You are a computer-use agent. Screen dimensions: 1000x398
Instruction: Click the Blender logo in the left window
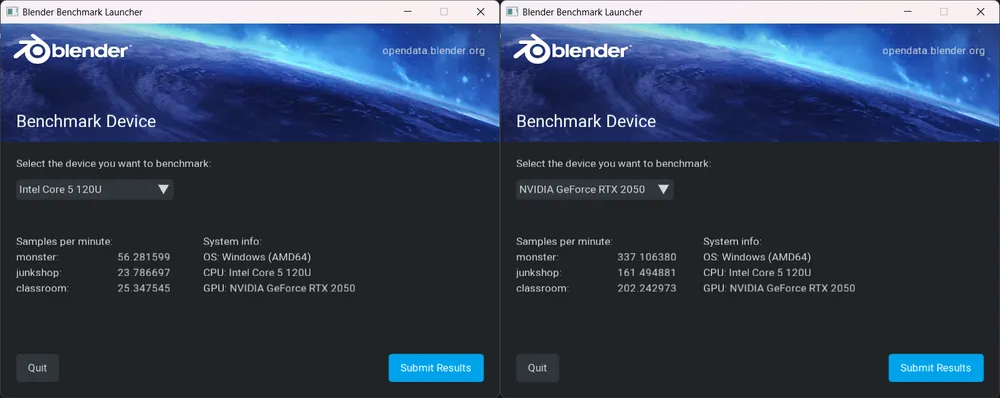[73, 49]
